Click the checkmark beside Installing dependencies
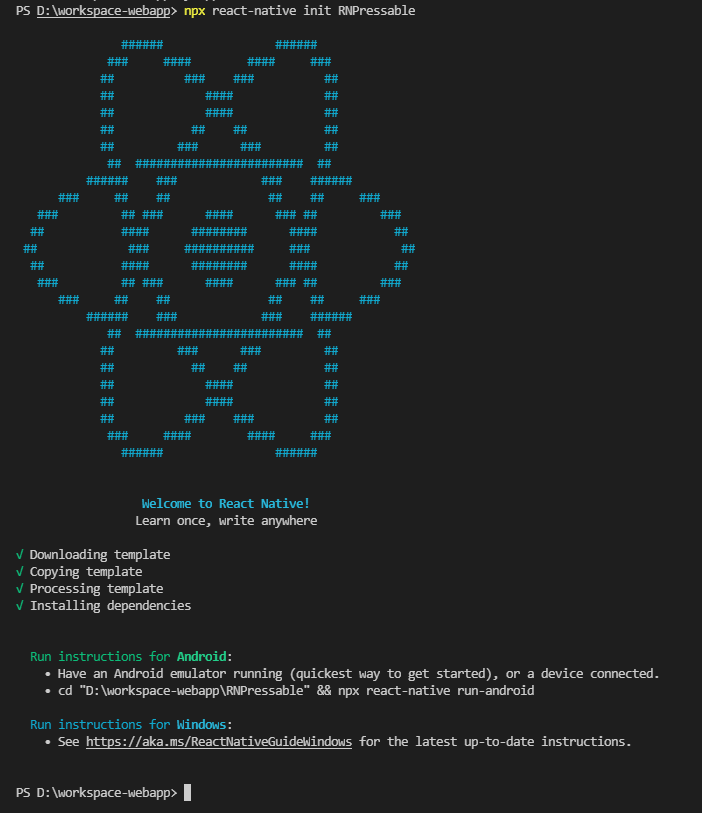Screen dimensions: 702x813 pos(20,606)
